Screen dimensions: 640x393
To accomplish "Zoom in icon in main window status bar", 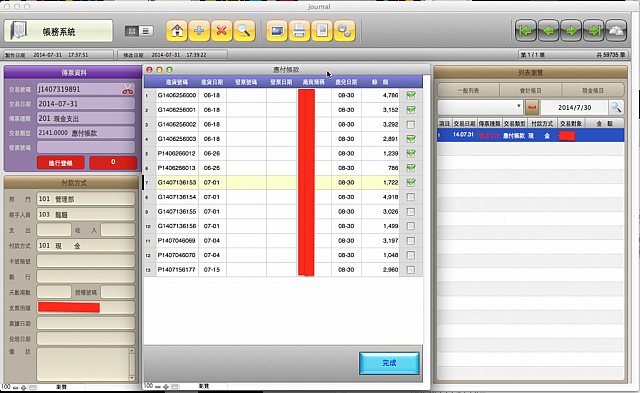I will coord(24,387).
